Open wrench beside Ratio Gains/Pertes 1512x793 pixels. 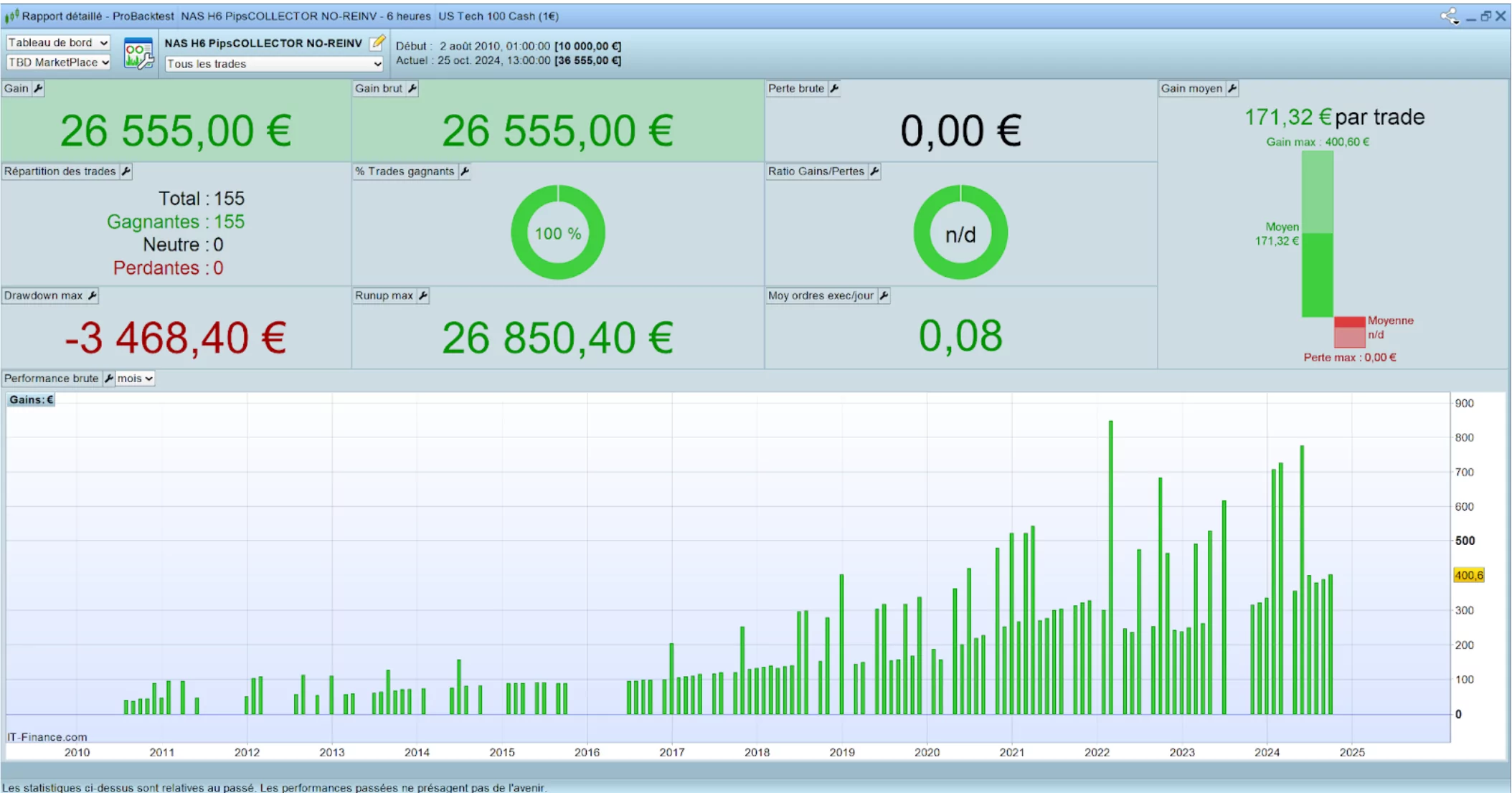874,171
